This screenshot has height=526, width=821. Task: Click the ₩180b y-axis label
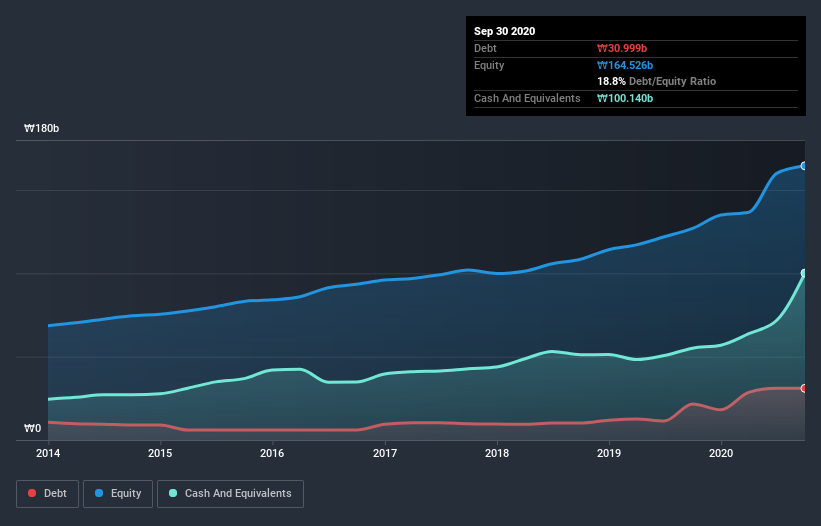click(41, 128)
